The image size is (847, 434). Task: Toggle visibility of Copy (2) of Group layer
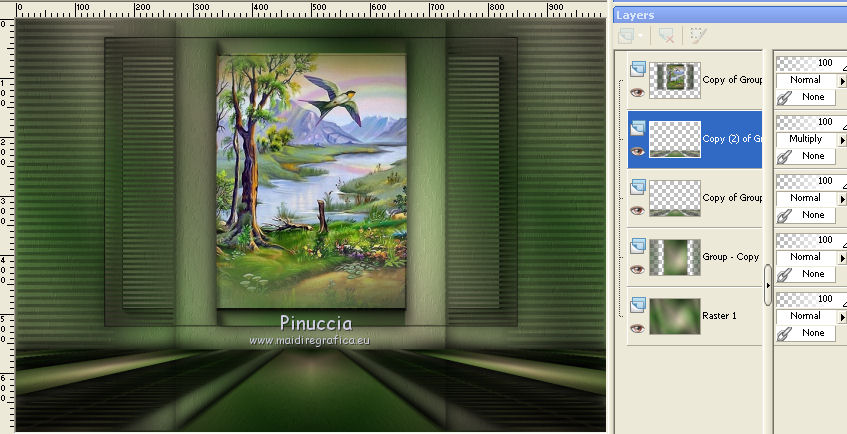[637, 151]
